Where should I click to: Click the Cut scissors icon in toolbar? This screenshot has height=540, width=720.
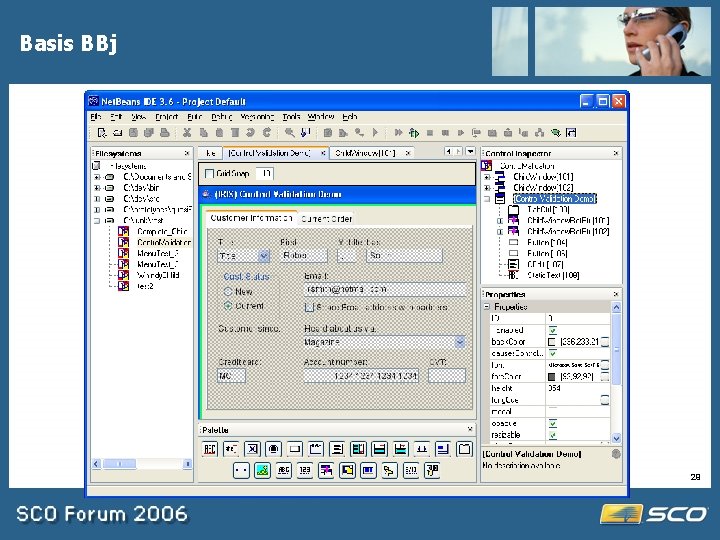[187, 133]
